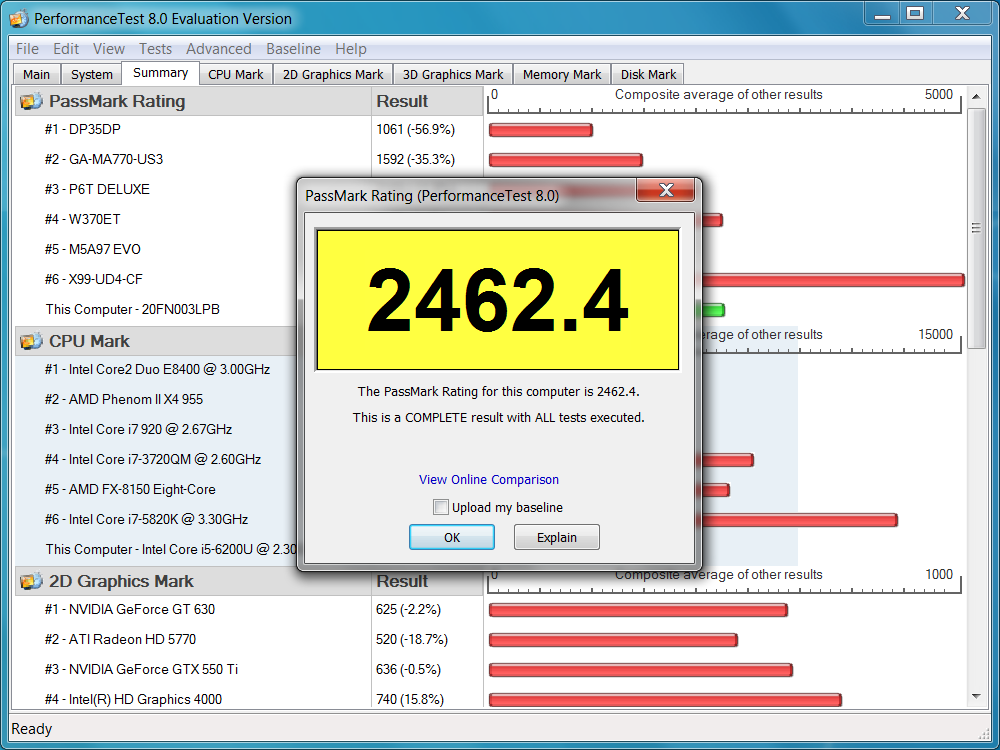Click the 740 (15.8%) result value

[x=409, y=699]
